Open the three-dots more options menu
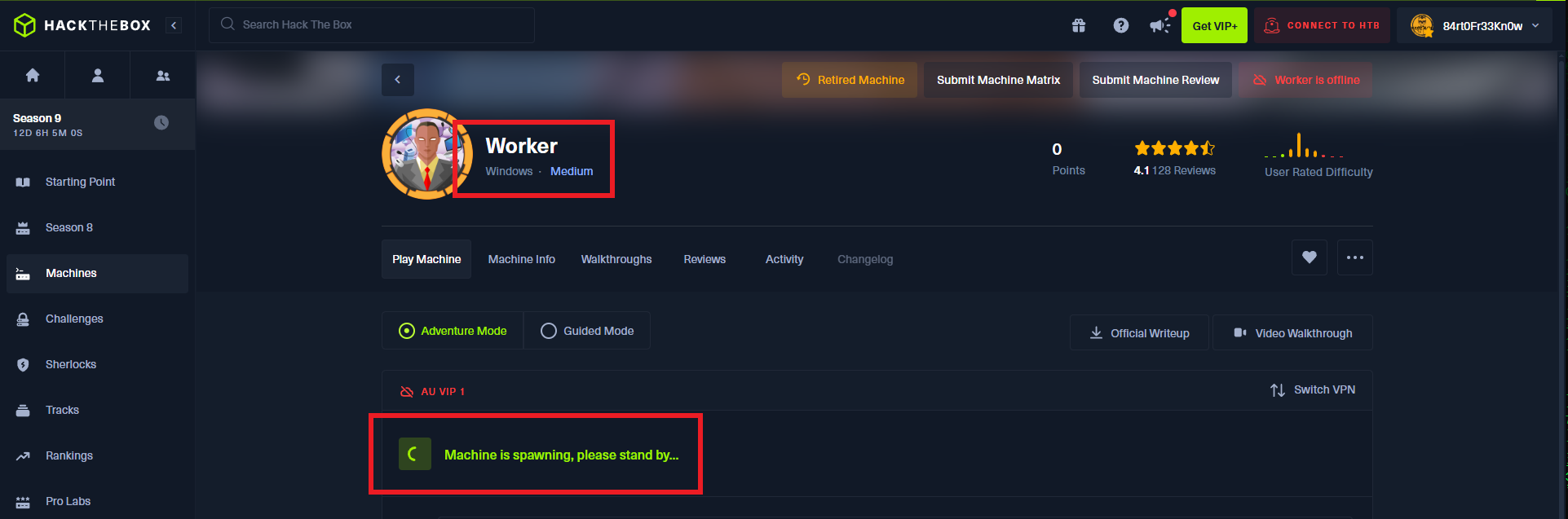Screen dimensions: 1568x519 pos(1354,257)
